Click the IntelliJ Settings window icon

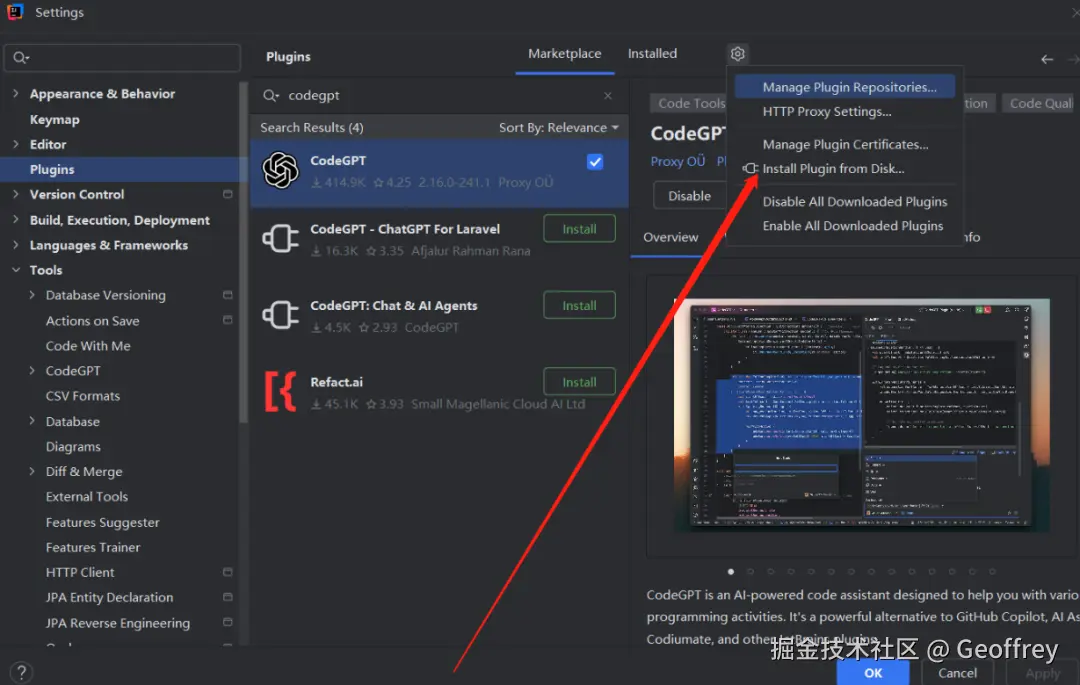(x=15, y=12)
